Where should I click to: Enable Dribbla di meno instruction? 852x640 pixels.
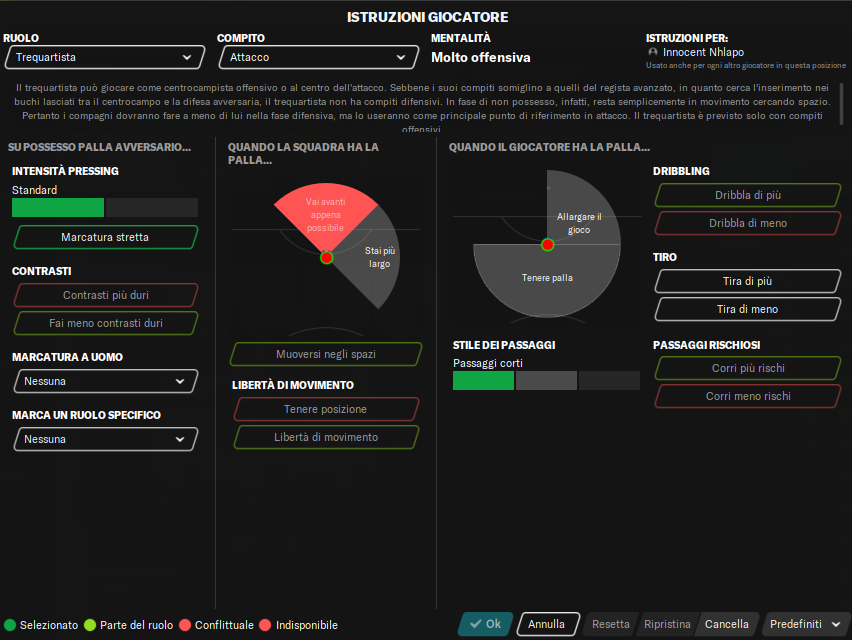coord(748,223)
